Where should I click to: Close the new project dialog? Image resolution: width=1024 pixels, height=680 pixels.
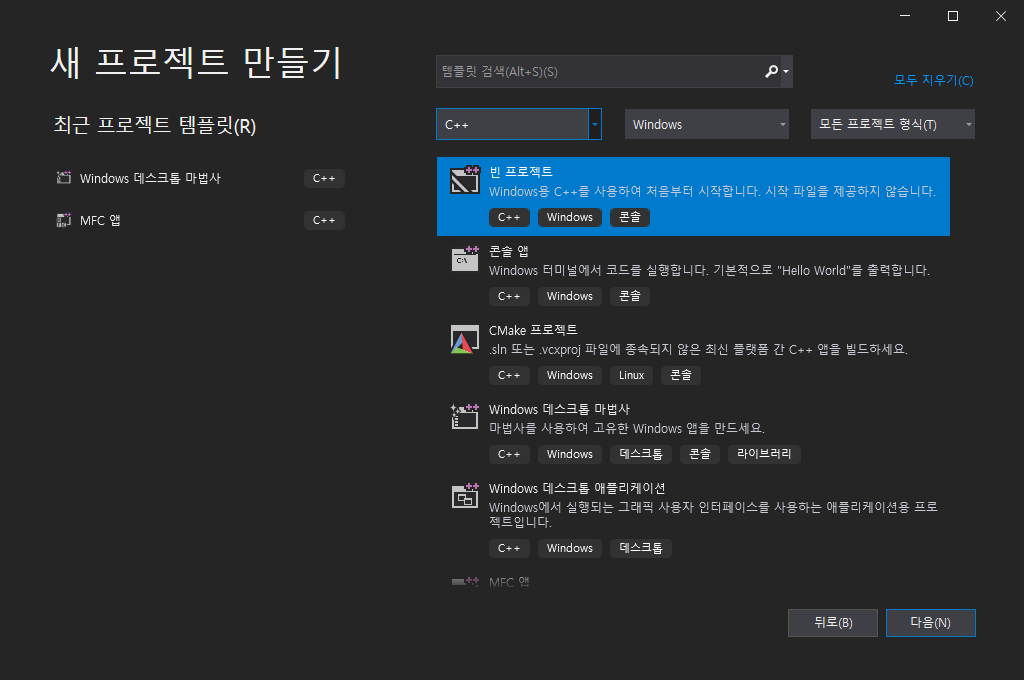1000,16
